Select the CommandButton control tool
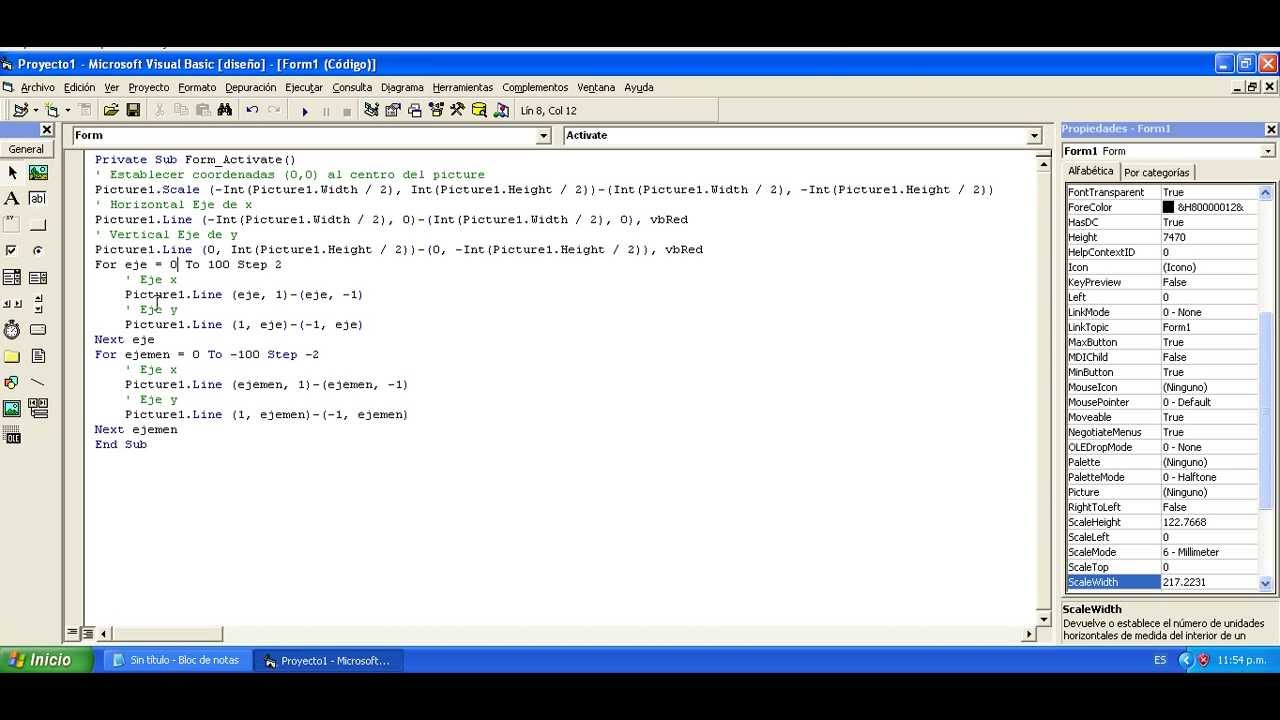 [x=38, y=225]
